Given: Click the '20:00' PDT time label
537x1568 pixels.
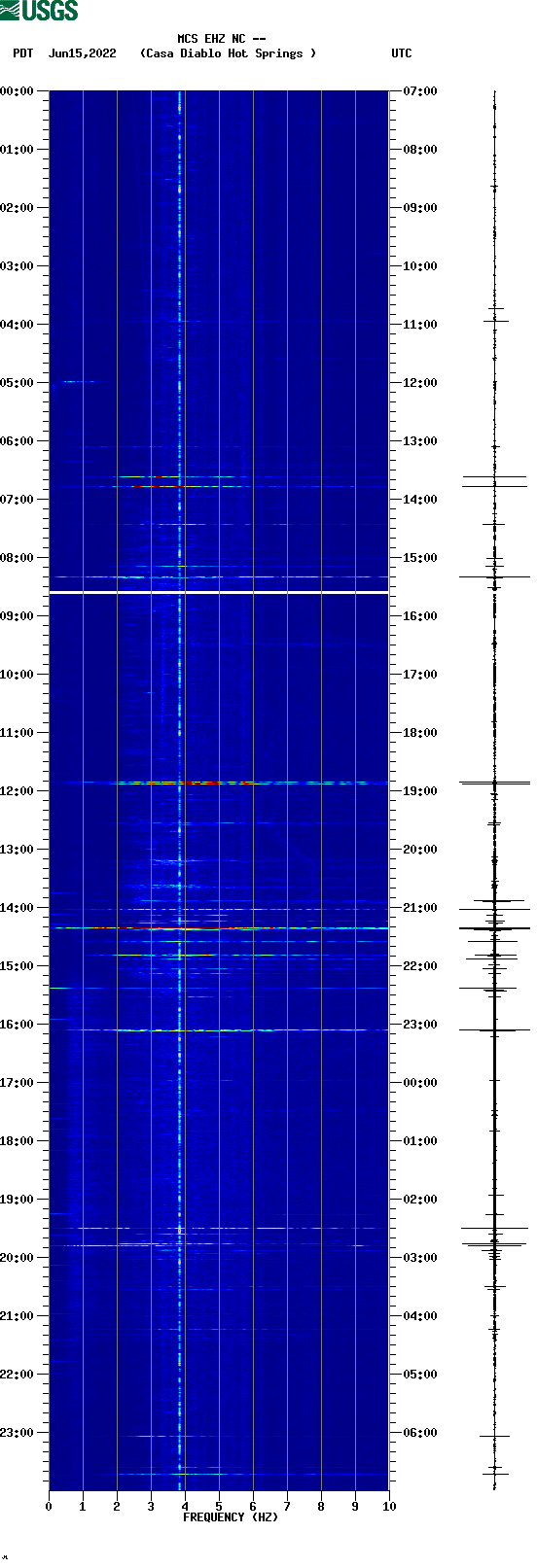Looking at the screenshot, I should tap(17, 1258).
